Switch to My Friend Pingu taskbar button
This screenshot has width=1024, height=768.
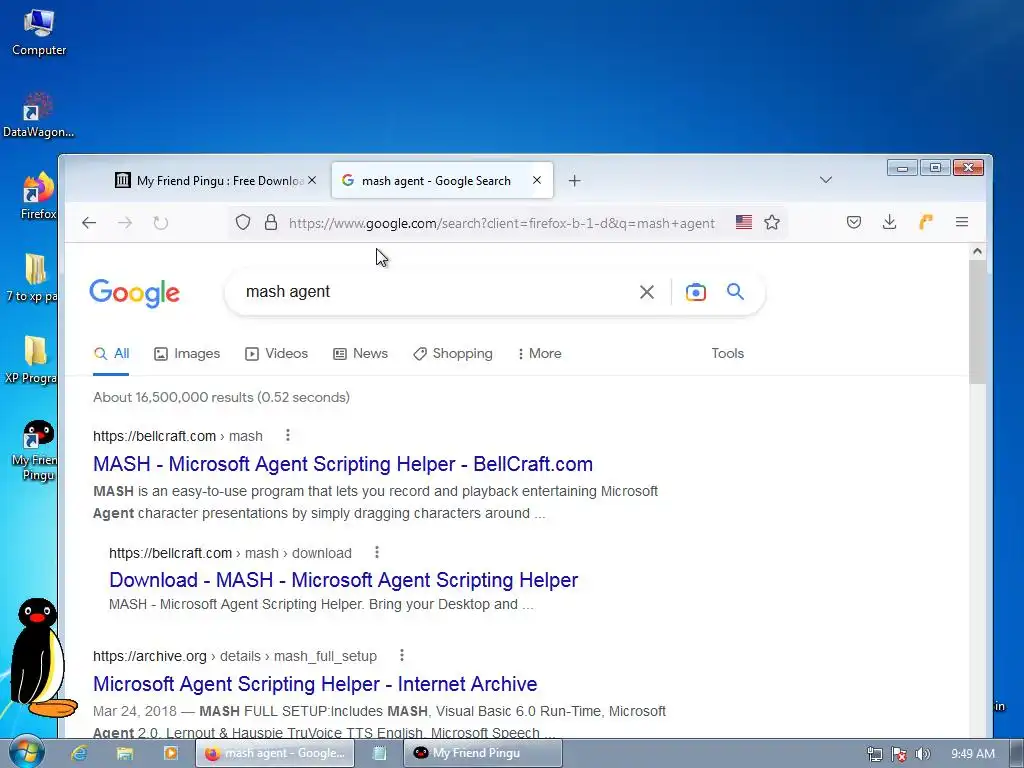[x=483, y=753]
